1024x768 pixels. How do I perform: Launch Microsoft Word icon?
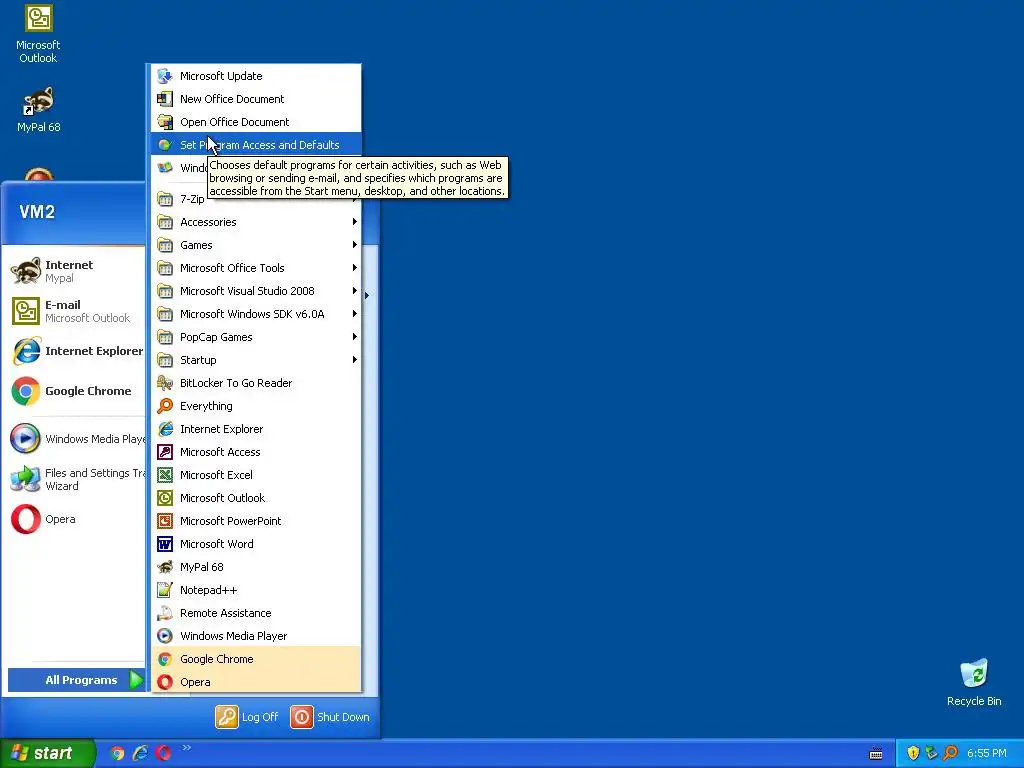point(165,544)
